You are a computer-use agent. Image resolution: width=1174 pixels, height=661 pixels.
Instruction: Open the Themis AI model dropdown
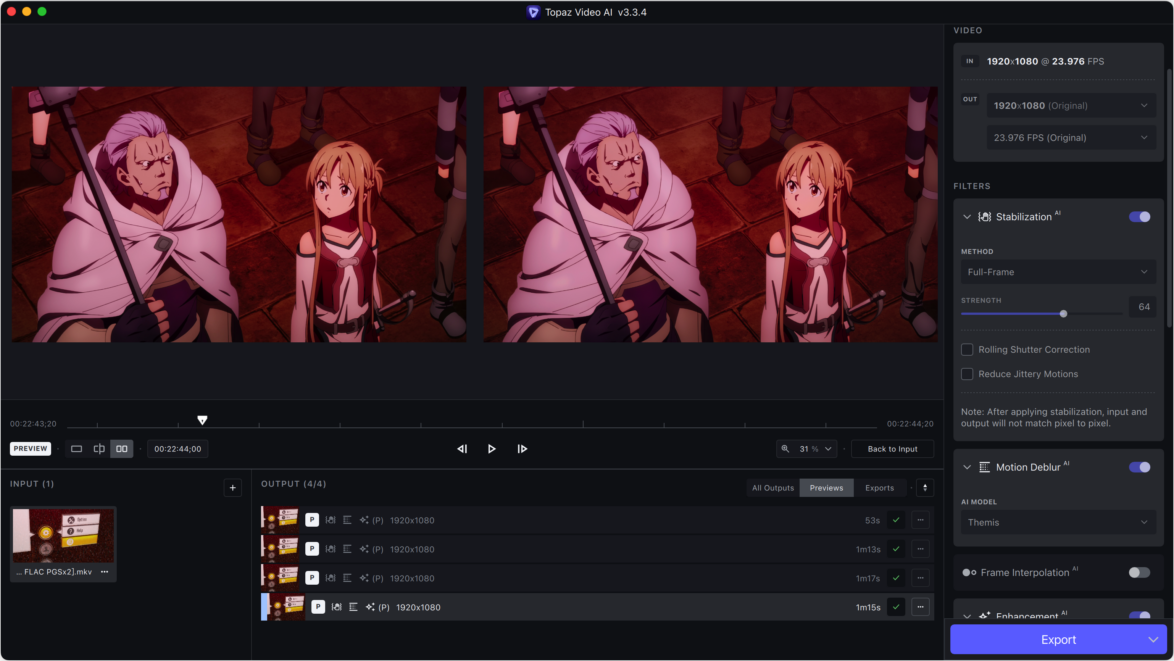pyautogui.click(x=1057, y=522)
